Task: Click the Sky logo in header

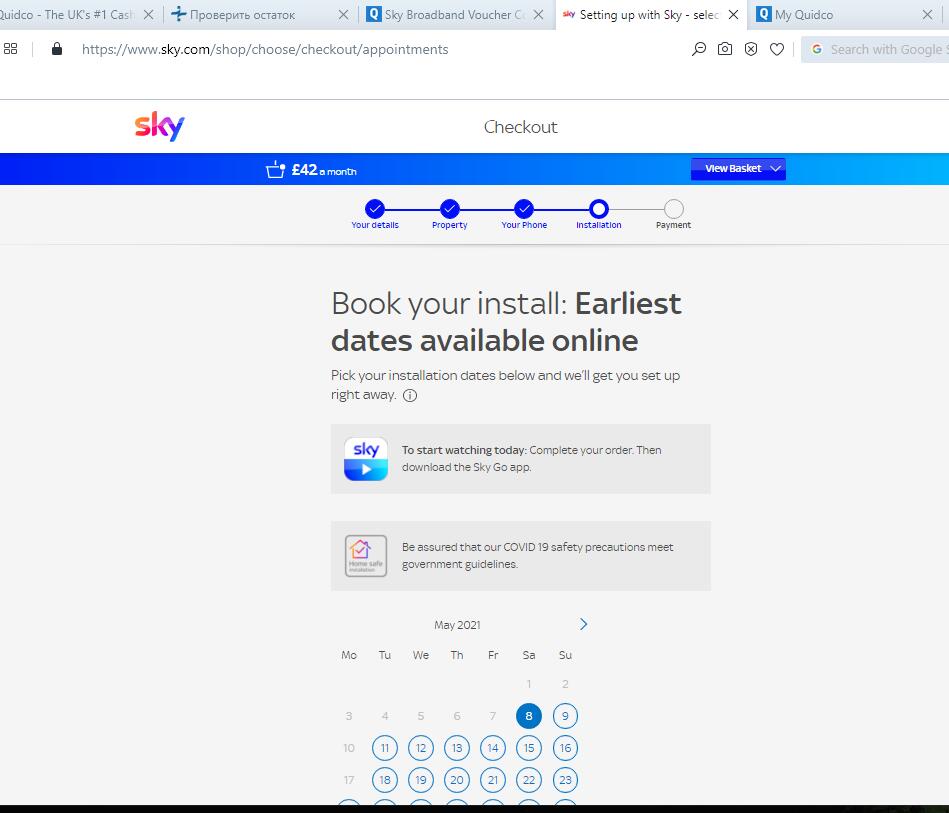Action: tap(160, 127)
